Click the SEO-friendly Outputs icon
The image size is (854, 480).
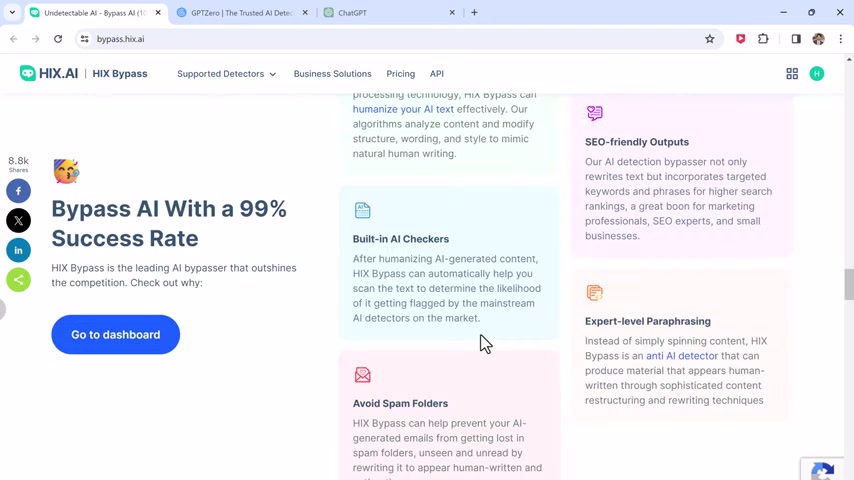pyautogui.click(x=595, y=113)
